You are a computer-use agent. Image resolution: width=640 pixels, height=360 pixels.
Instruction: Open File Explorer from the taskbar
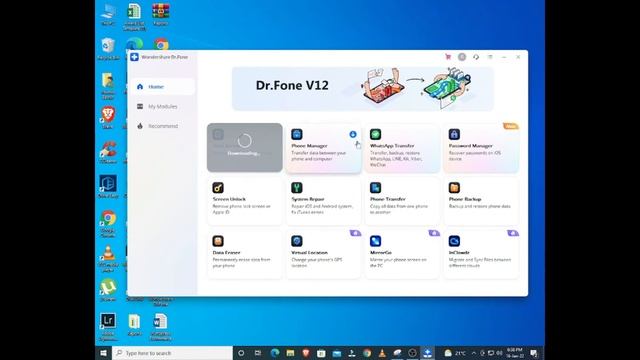(290, 353)
